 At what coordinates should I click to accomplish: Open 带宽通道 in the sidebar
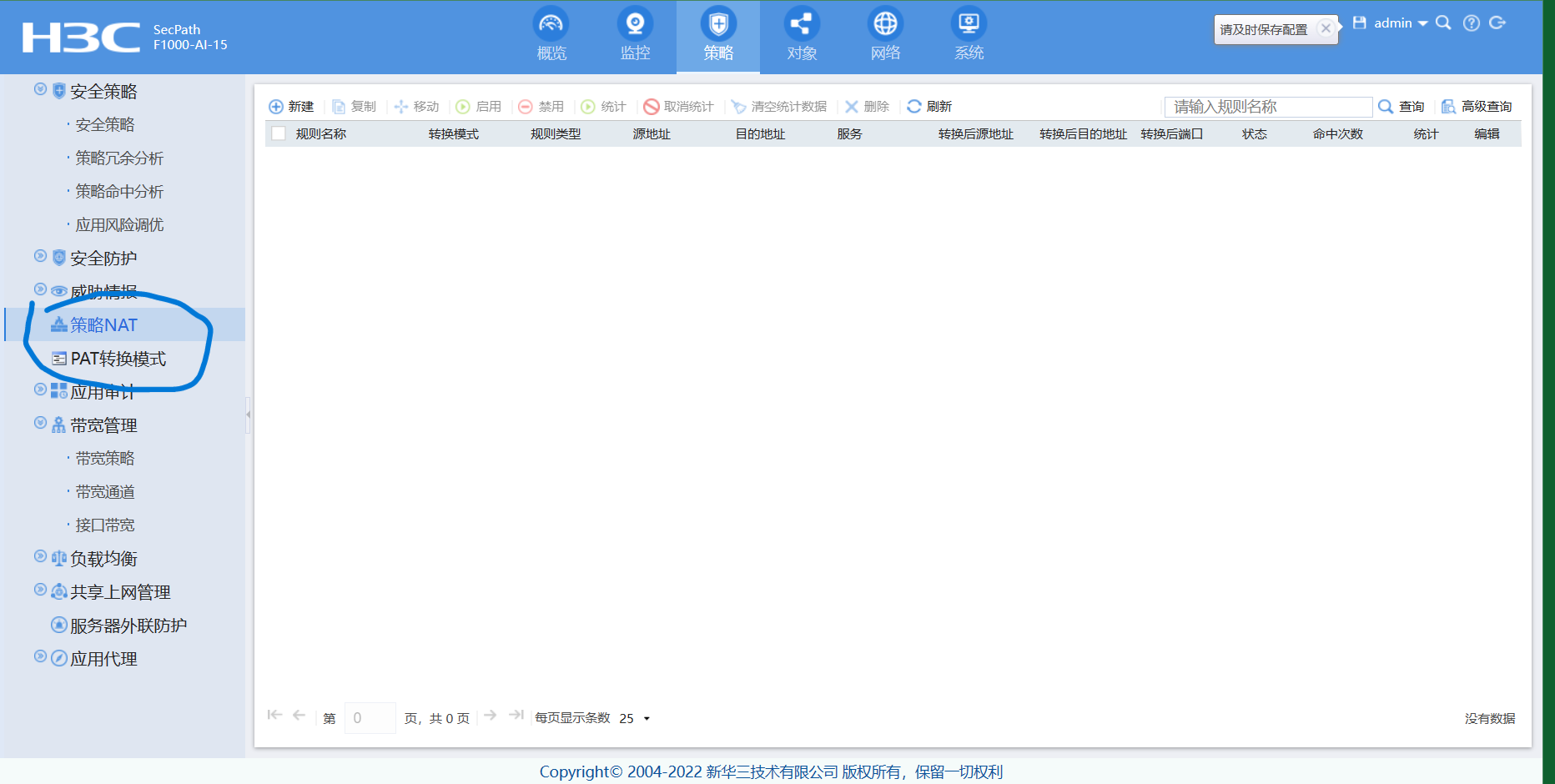105,492
